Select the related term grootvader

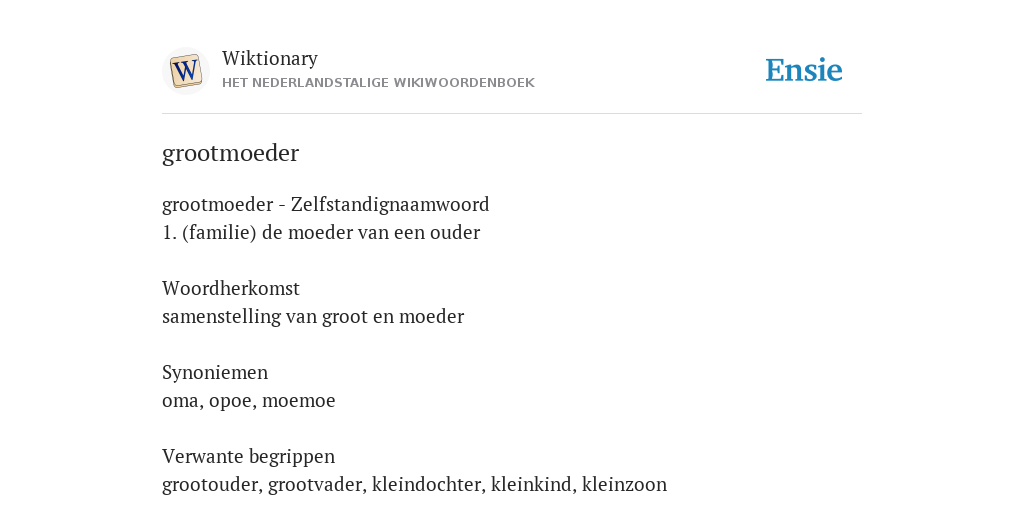(315, 485)
